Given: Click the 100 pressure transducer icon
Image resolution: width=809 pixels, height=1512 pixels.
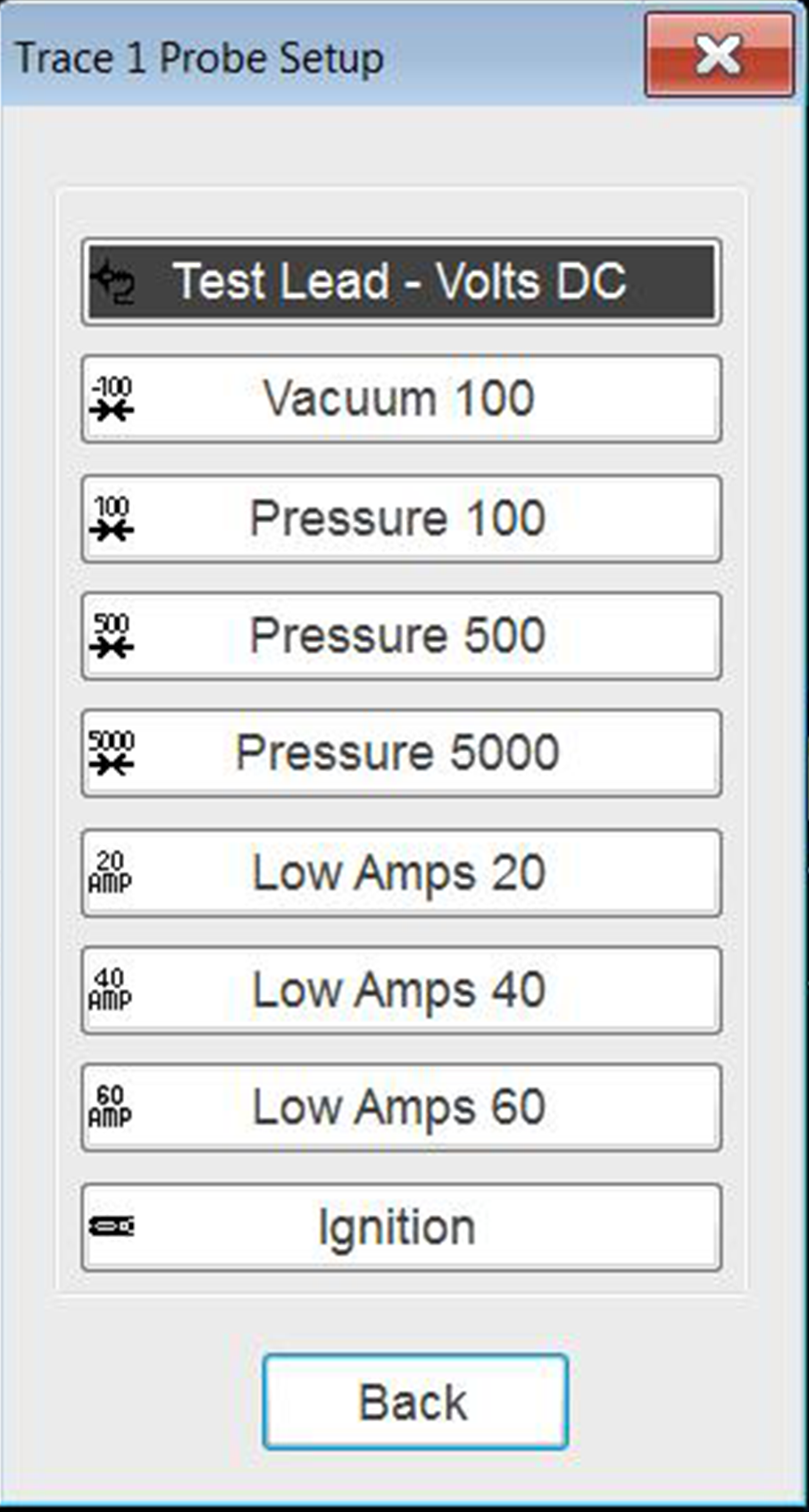Looking at the screenshot, I should pos(112,519).
